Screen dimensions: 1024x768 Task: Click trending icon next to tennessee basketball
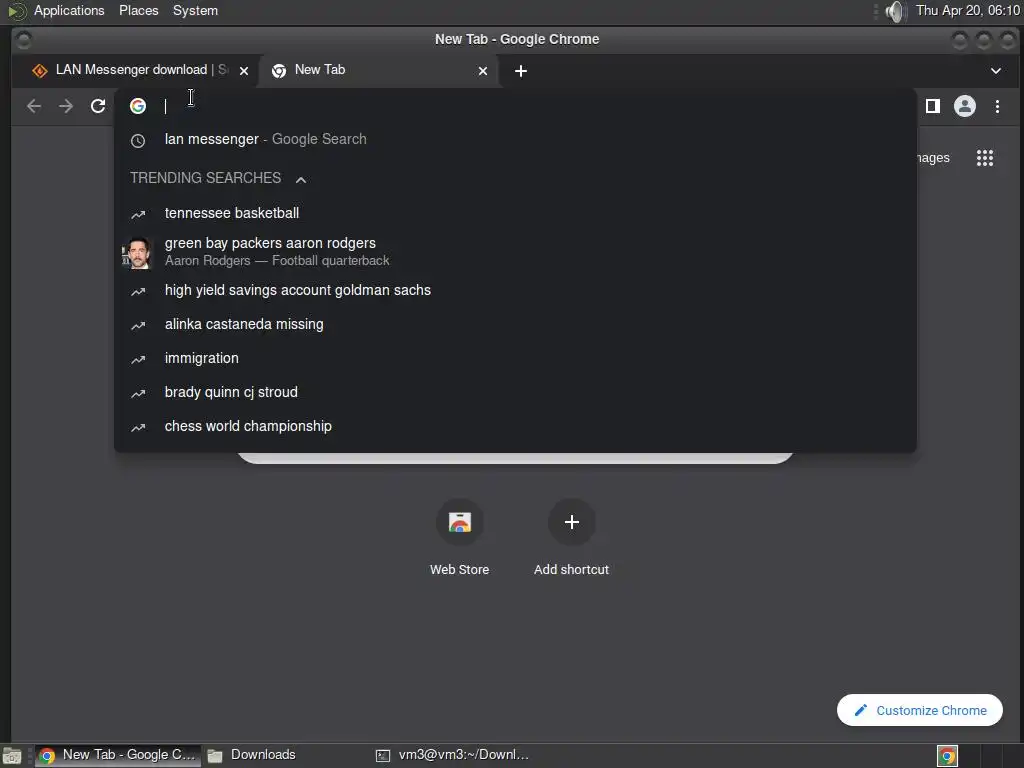[138, 214]
